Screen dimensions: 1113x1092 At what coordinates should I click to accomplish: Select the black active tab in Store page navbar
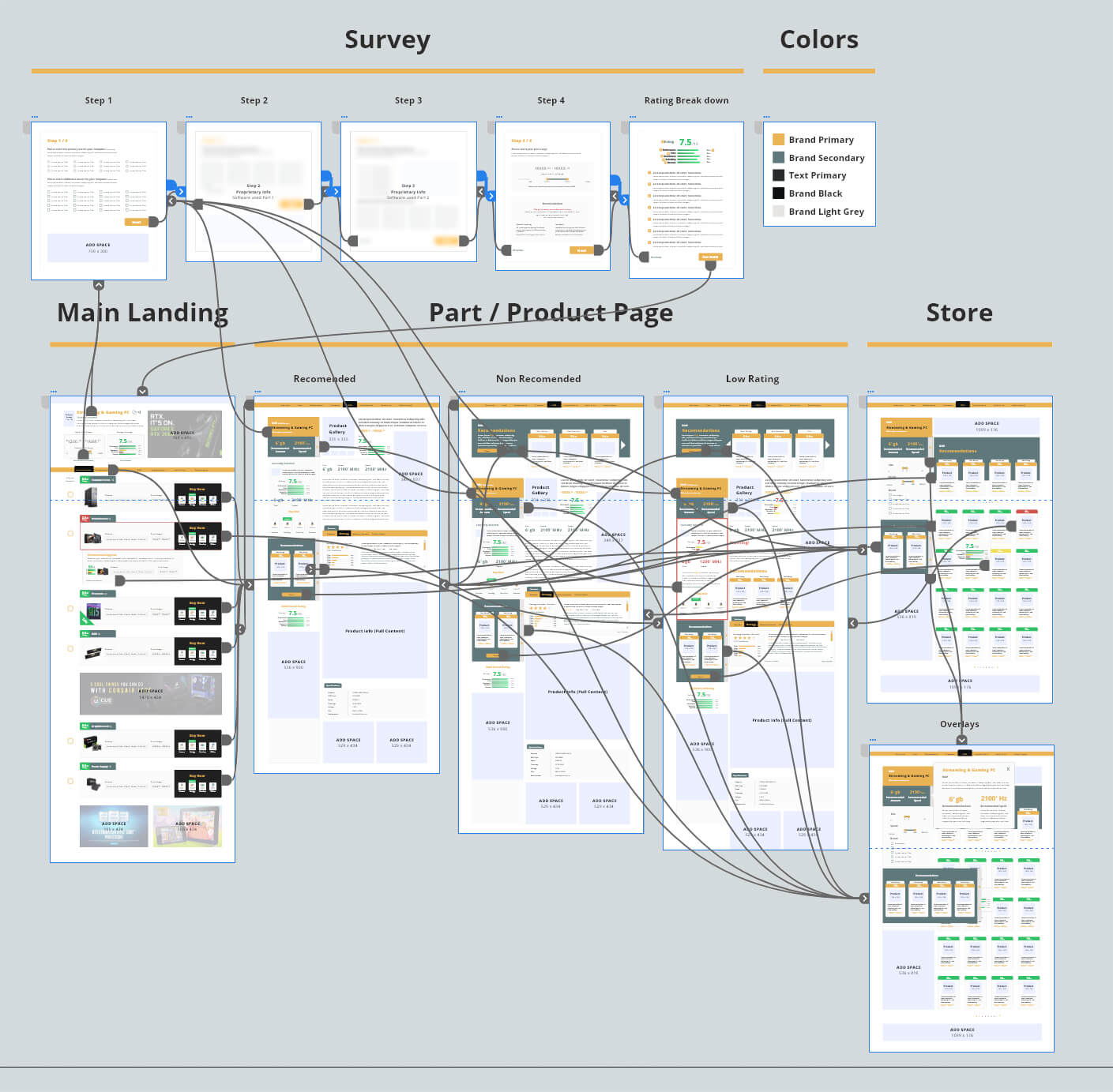[x=962, y=404]
